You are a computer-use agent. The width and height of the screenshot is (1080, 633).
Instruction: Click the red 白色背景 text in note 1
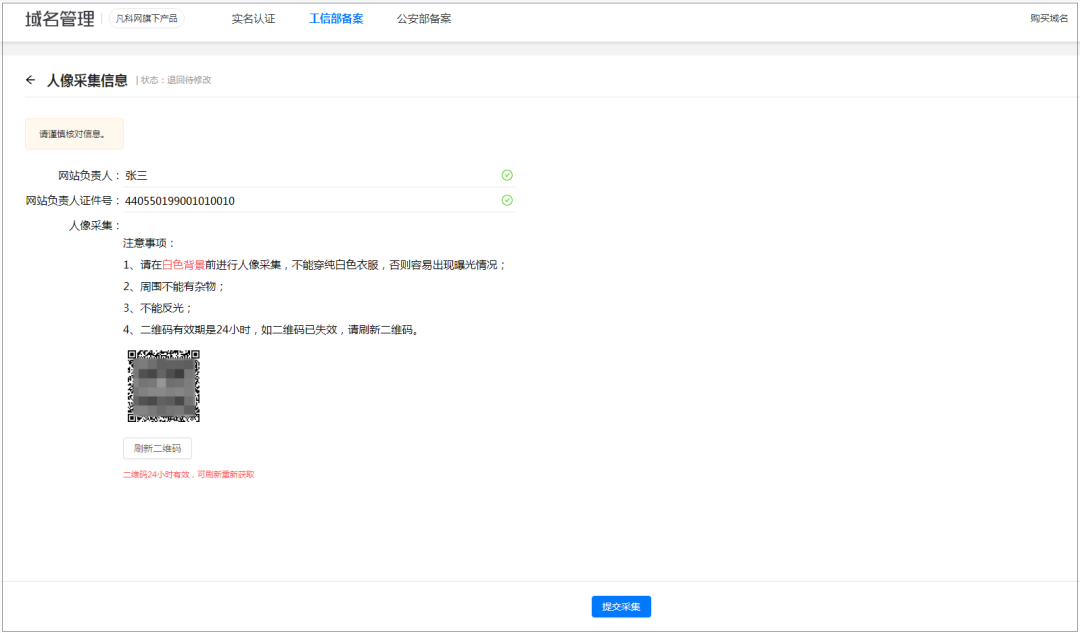(x=183, y=265)
